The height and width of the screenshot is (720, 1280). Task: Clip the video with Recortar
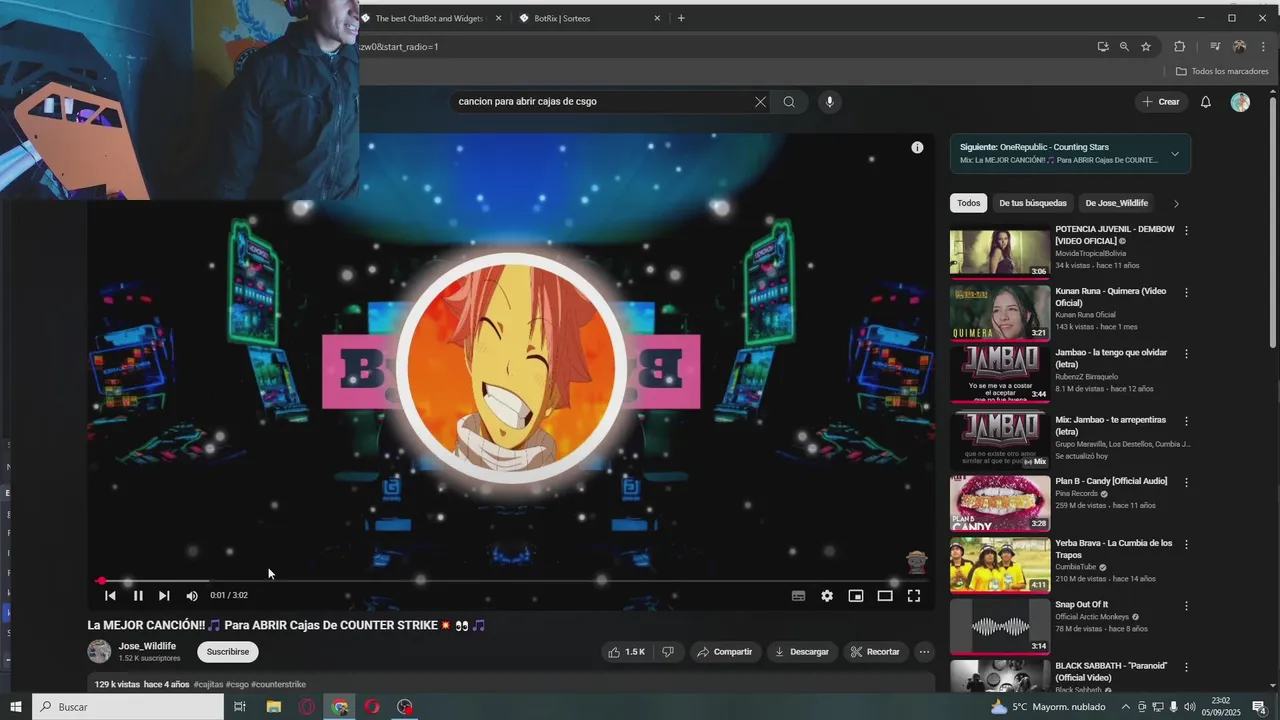(x=875, y=652)
